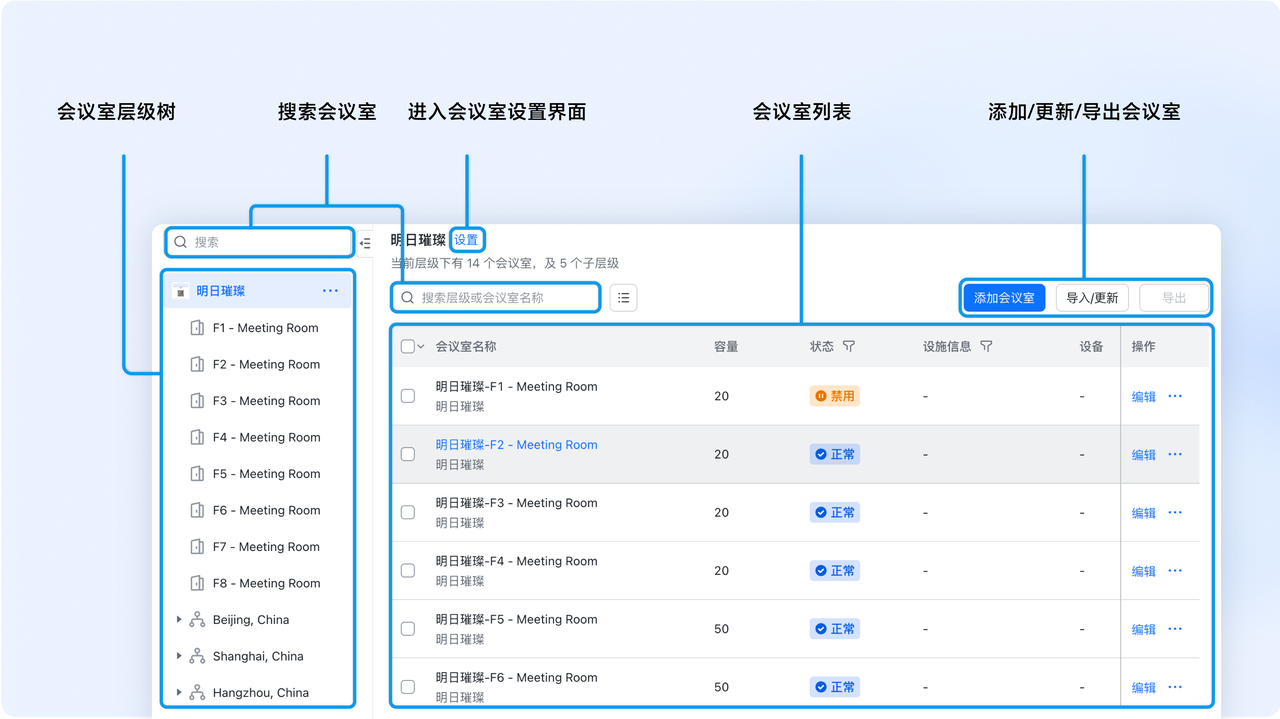Click 编辑 for the F5 meeting room row
This screenshot has width=1280, height=719.
click(x=1144, y=629)
